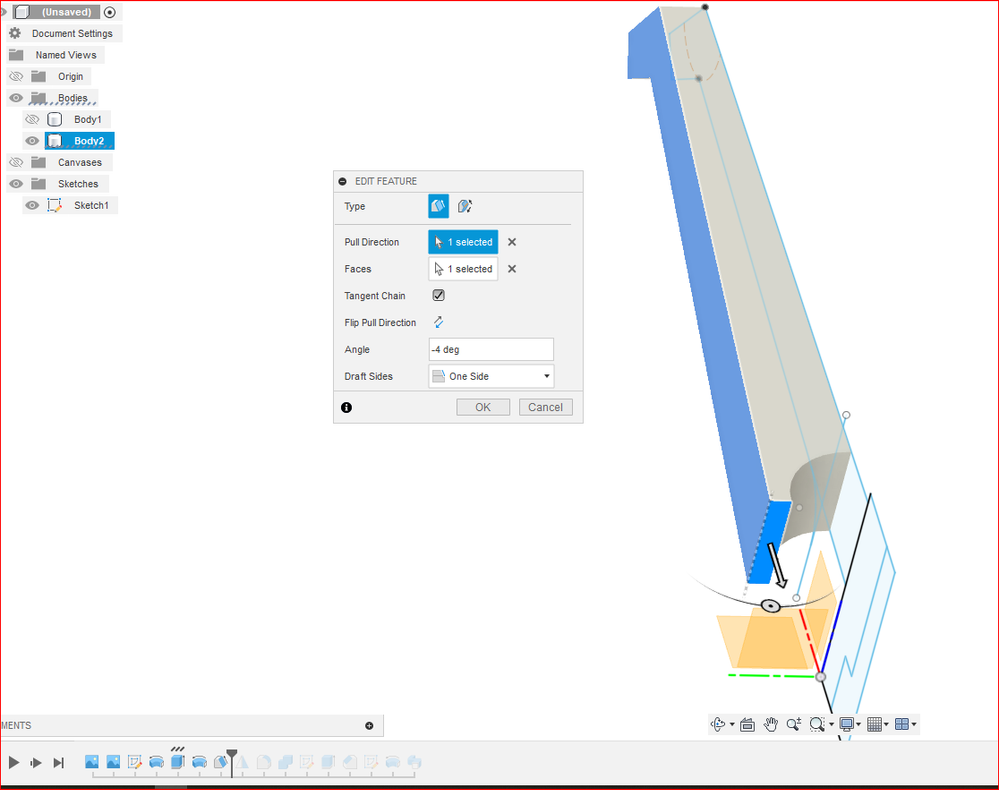The width and height of the screenshot is (999, 790).
Task: Select the Sketch1 item in browser
Action: (91, 205)
